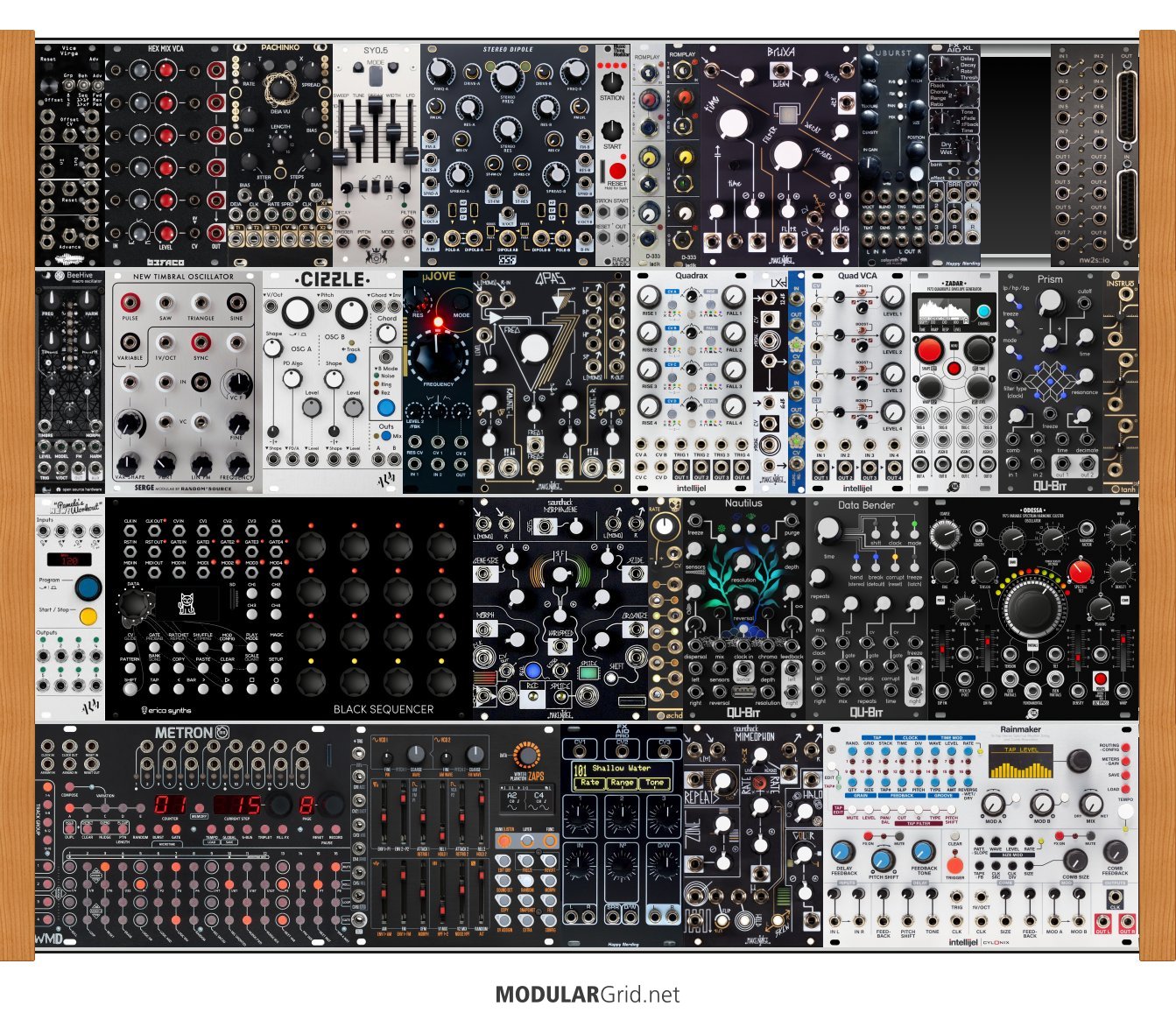
Task: Turn the red knob on Odessa
Action: (1080, 572)
